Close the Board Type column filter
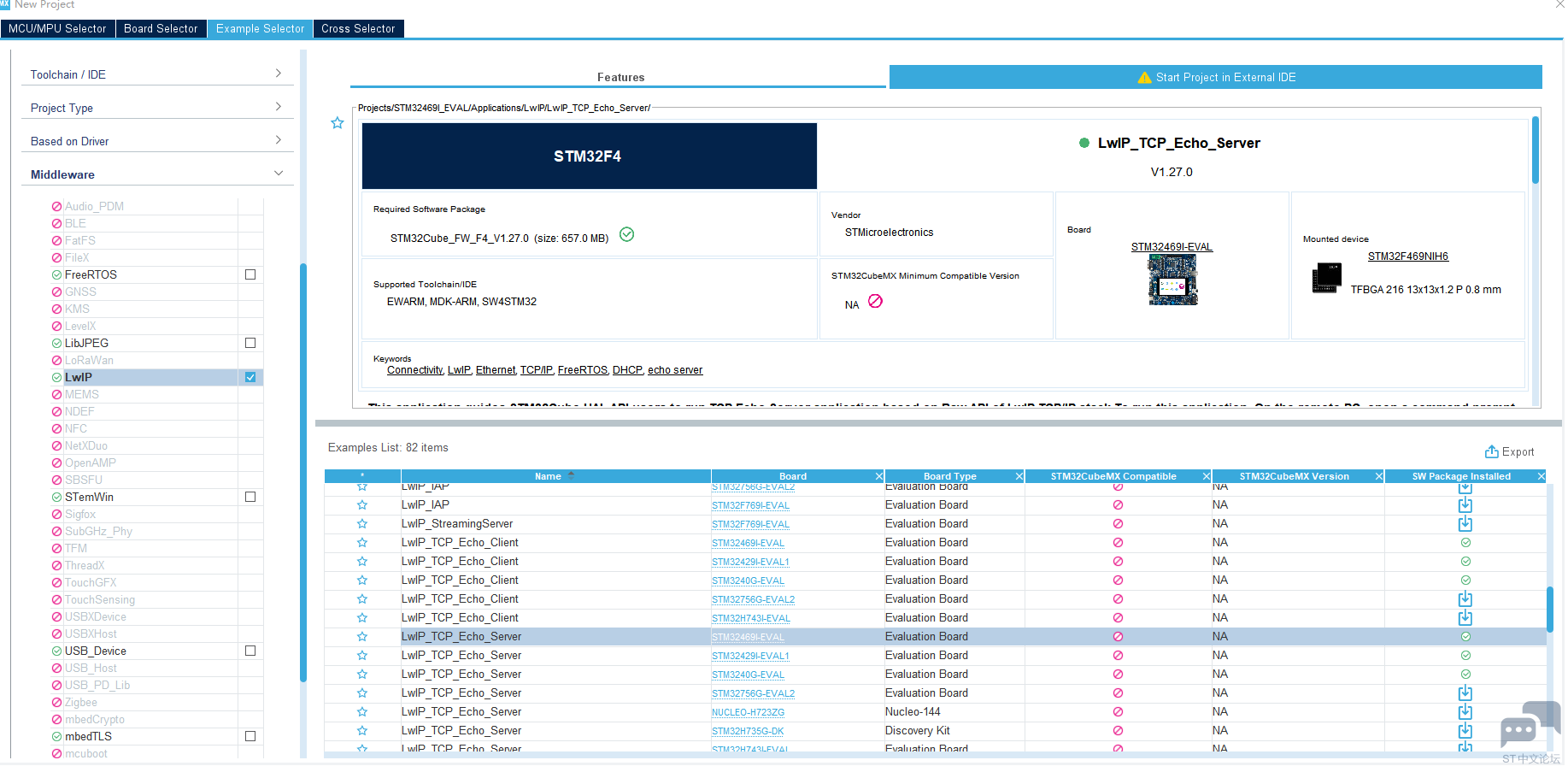This screenshot has width=1568, height=772. [x=1019, y=476]
